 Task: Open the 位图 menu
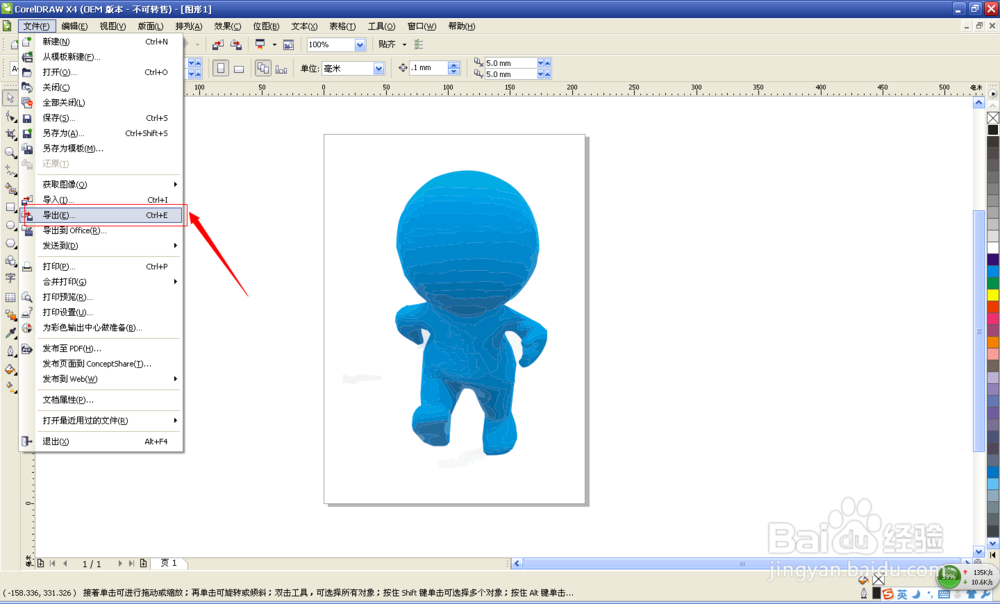(266, 26)
